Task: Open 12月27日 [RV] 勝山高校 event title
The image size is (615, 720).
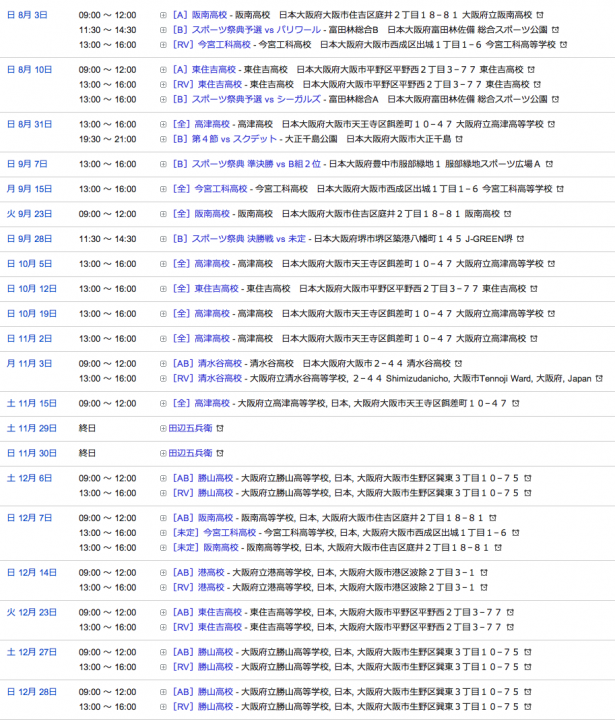Action: click(x=203, y=667)
